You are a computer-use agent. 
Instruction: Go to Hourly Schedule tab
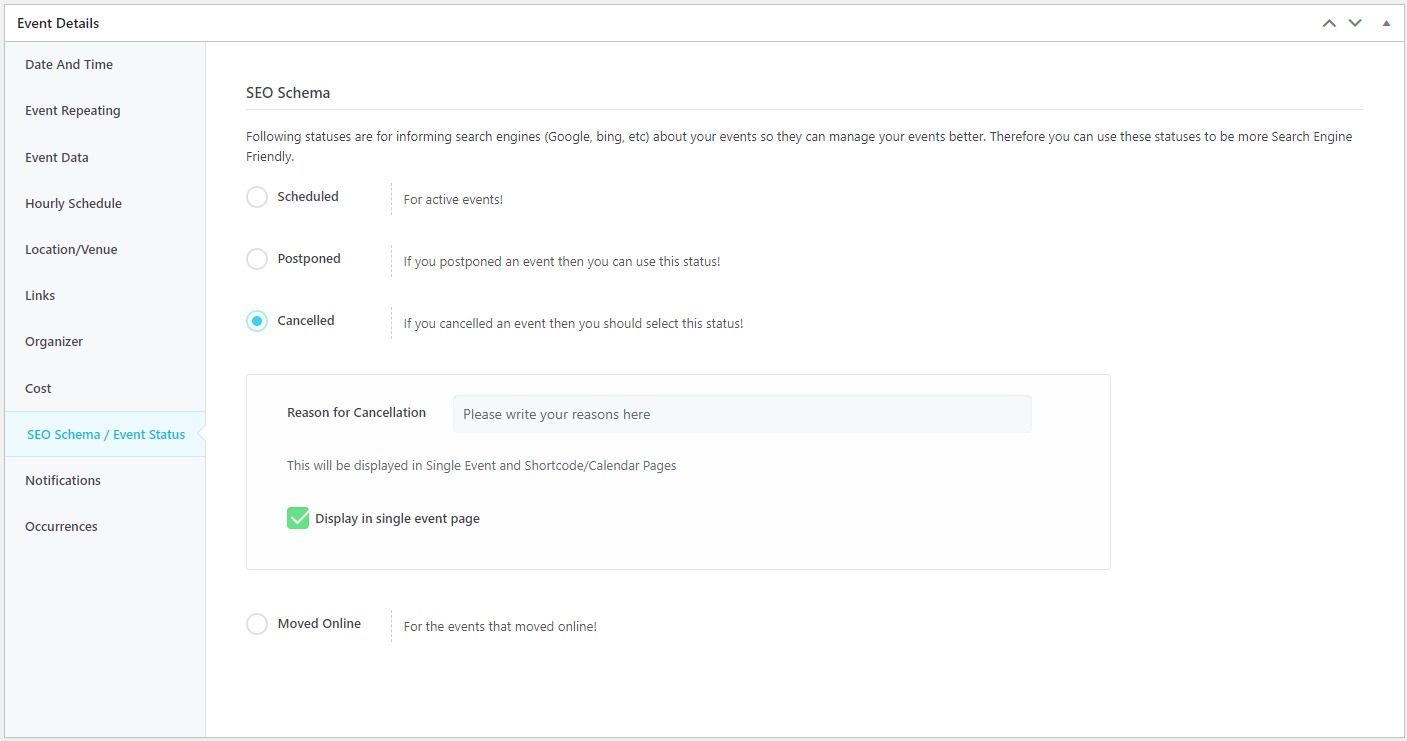pos(105,203)
